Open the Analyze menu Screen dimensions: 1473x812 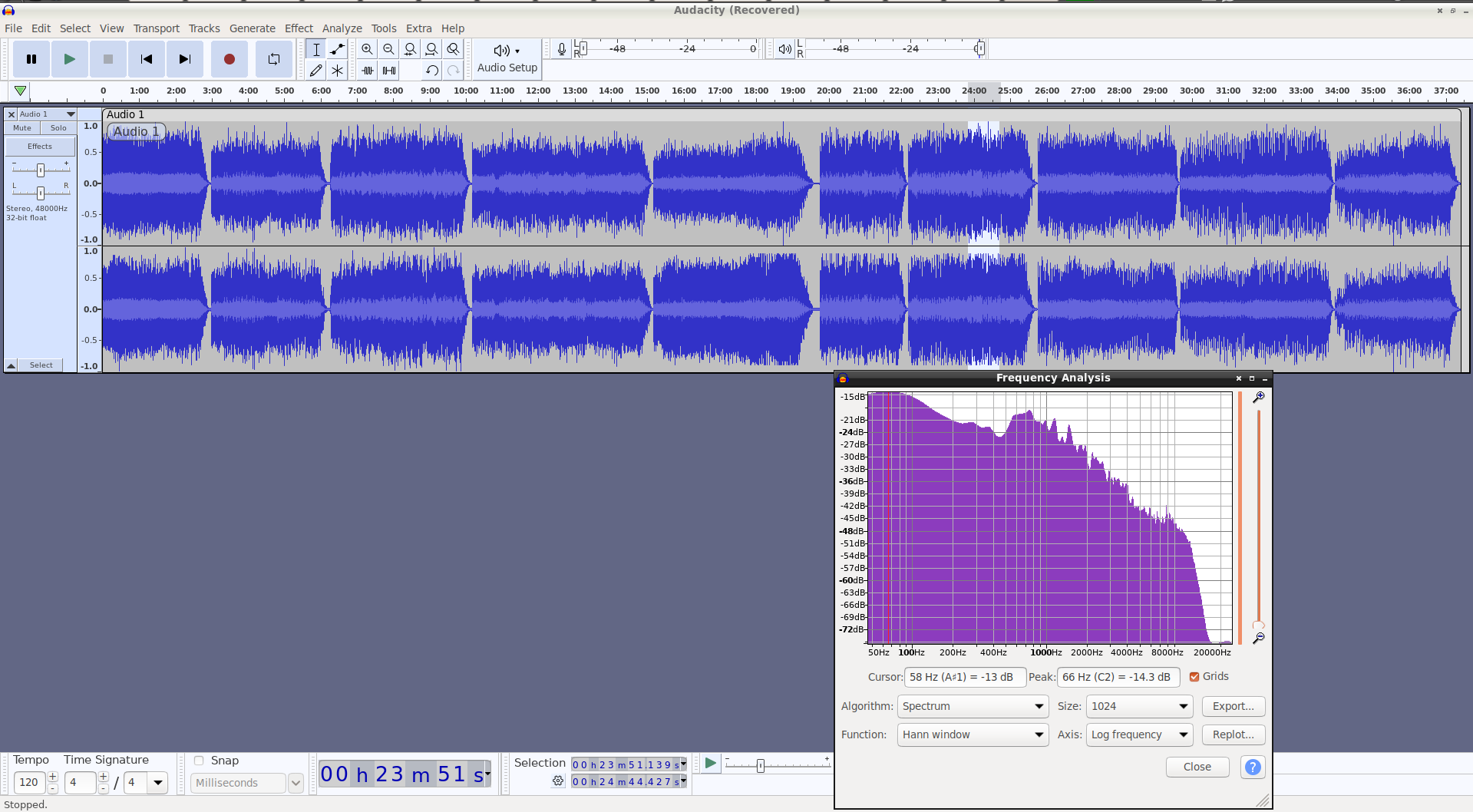pos(342,28)
